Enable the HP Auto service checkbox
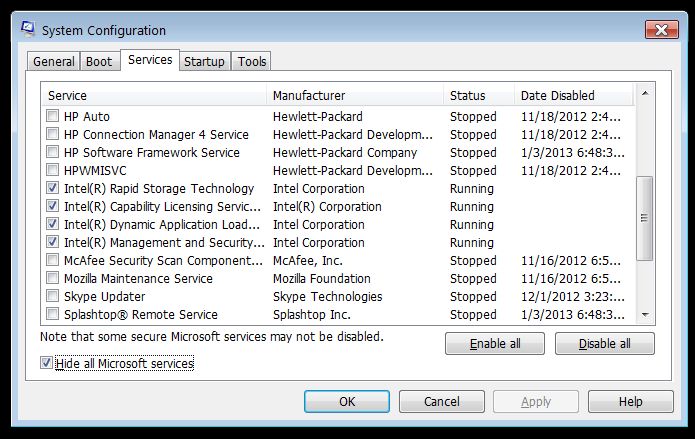The image size is (695, 439). [x=52, y=116]
